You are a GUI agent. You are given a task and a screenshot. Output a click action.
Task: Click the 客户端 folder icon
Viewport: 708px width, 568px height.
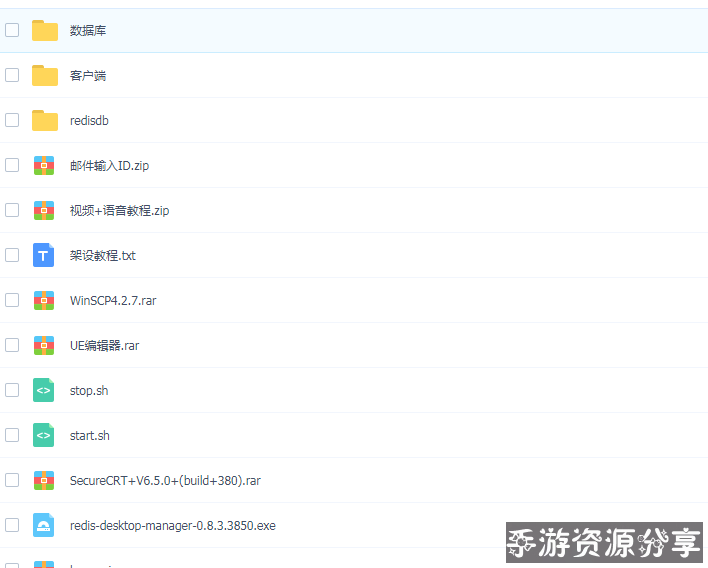[44, 75]
